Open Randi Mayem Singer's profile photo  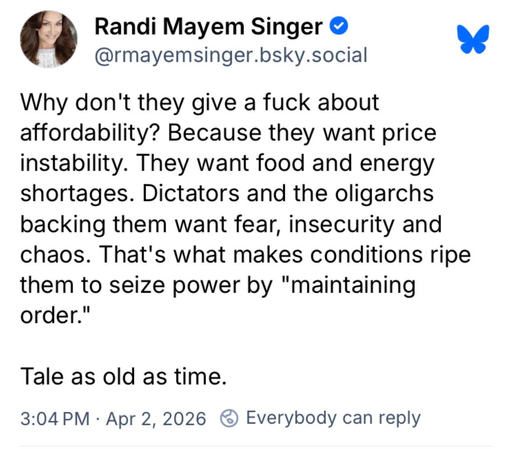49,39
